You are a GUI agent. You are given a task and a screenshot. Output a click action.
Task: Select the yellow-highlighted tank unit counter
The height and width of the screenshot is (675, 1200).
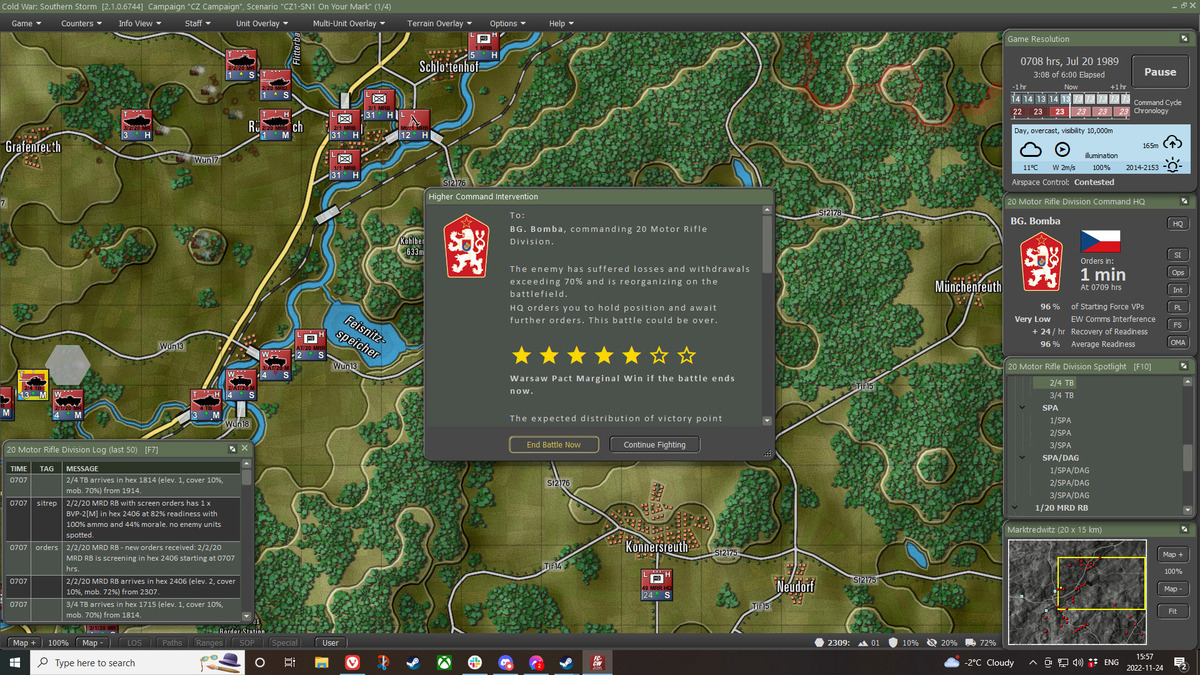(x=33, y=385)
